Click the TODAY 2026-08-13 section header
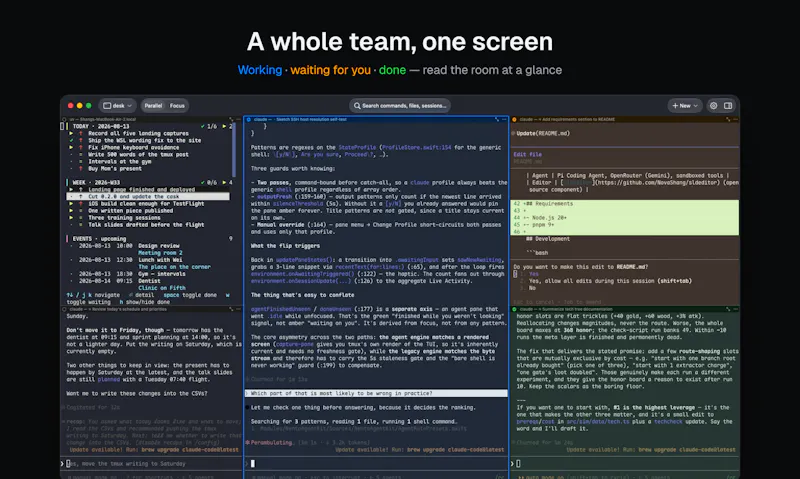This screenshot has width=800, height=479. coord(101,126)
